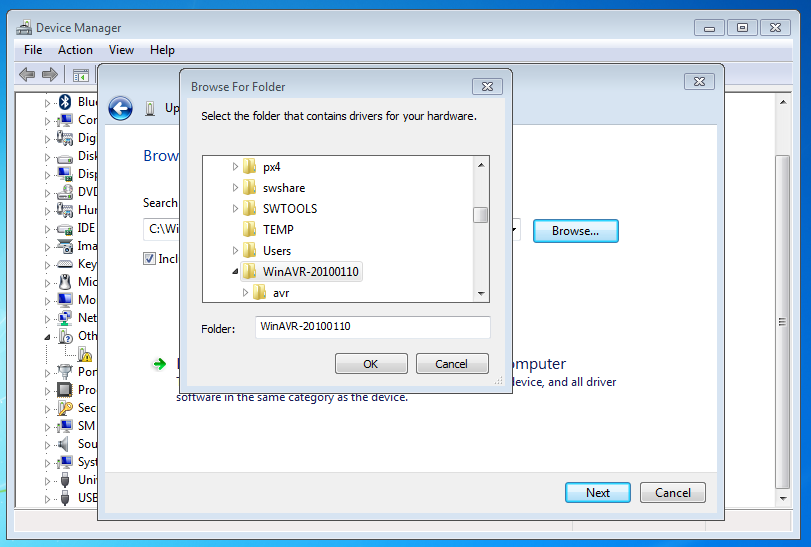
Task: Click the Sound controllers speaker icon
Action: [65, 444]
